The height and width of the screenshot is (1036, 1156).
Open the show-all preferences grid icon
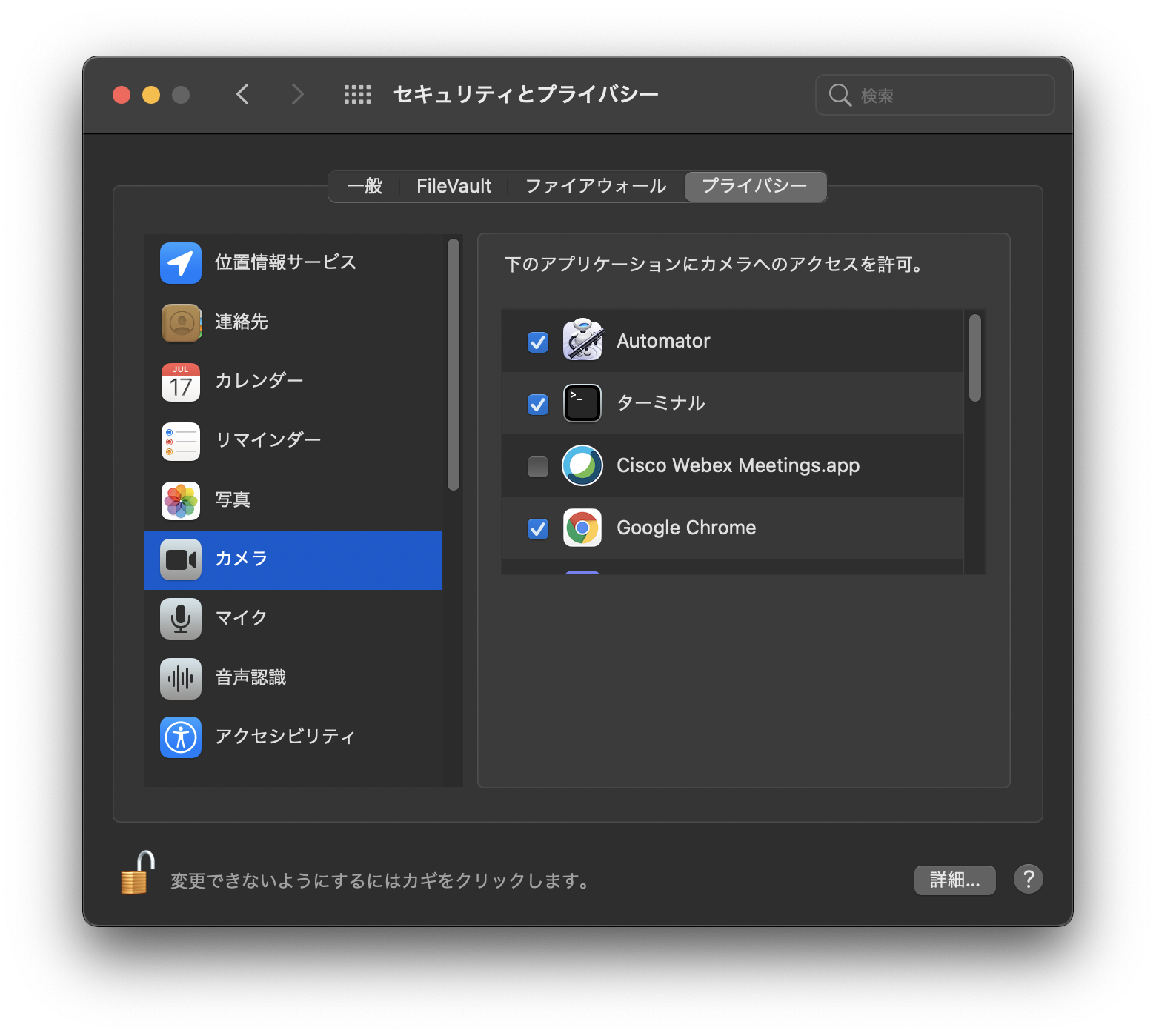click(x=357, y=94)
